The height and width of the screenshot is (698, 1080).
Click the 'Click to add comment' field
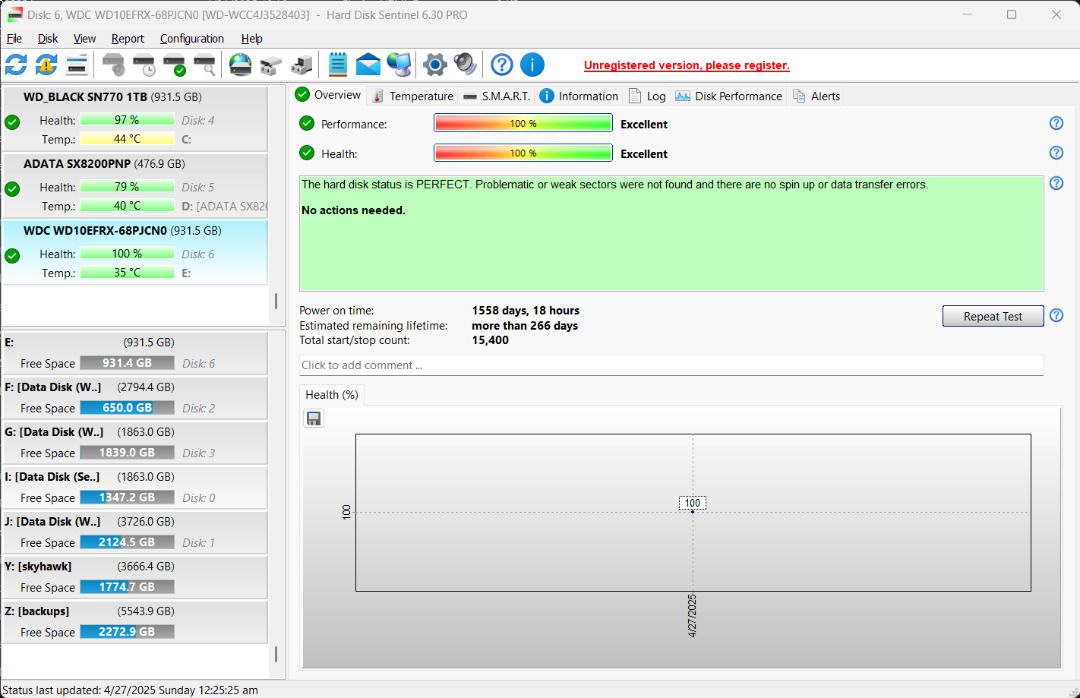[x=672, y=365]
